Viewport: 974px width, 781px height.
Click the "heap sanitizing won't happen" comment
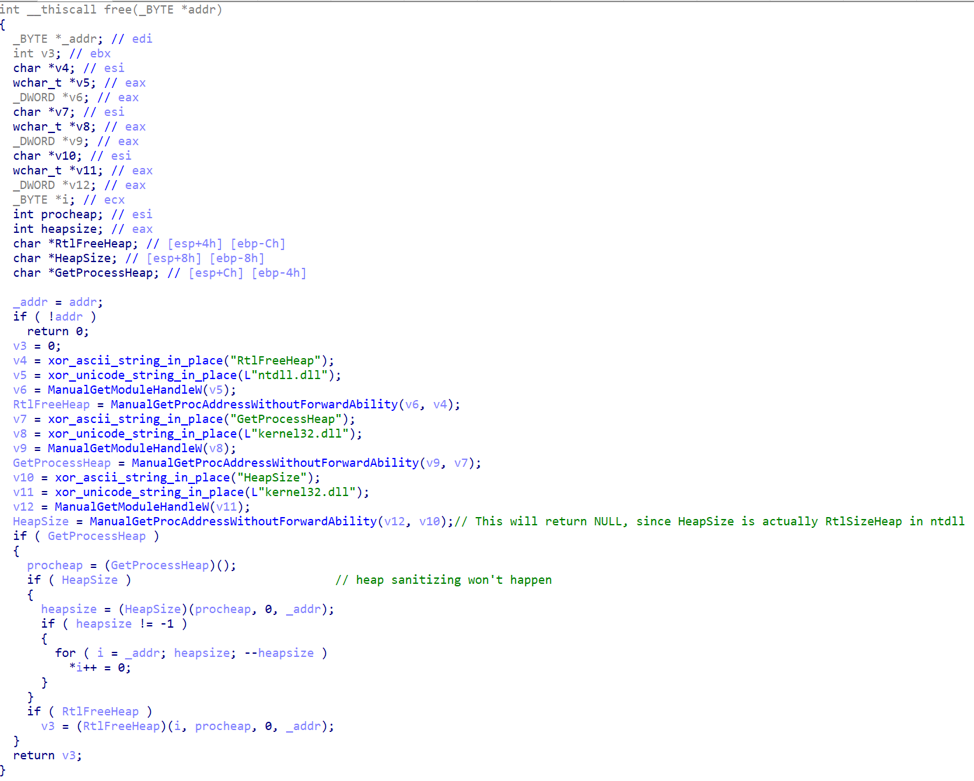point(444,580)
